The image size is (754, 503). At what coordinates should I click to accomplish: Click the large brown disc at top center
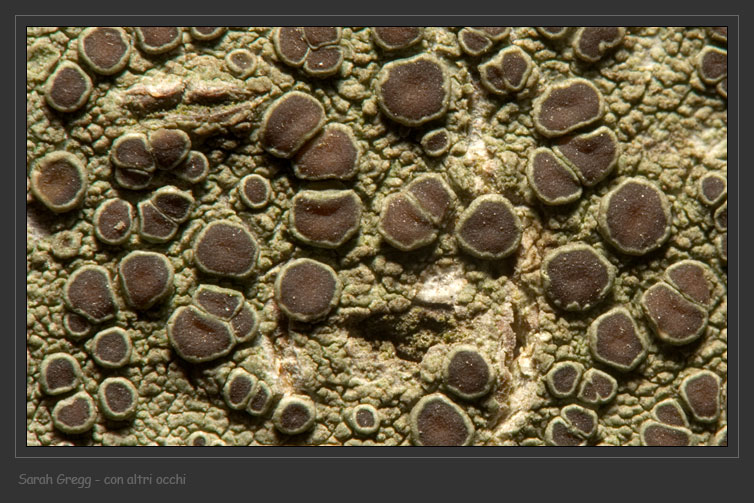pos(413,89)
